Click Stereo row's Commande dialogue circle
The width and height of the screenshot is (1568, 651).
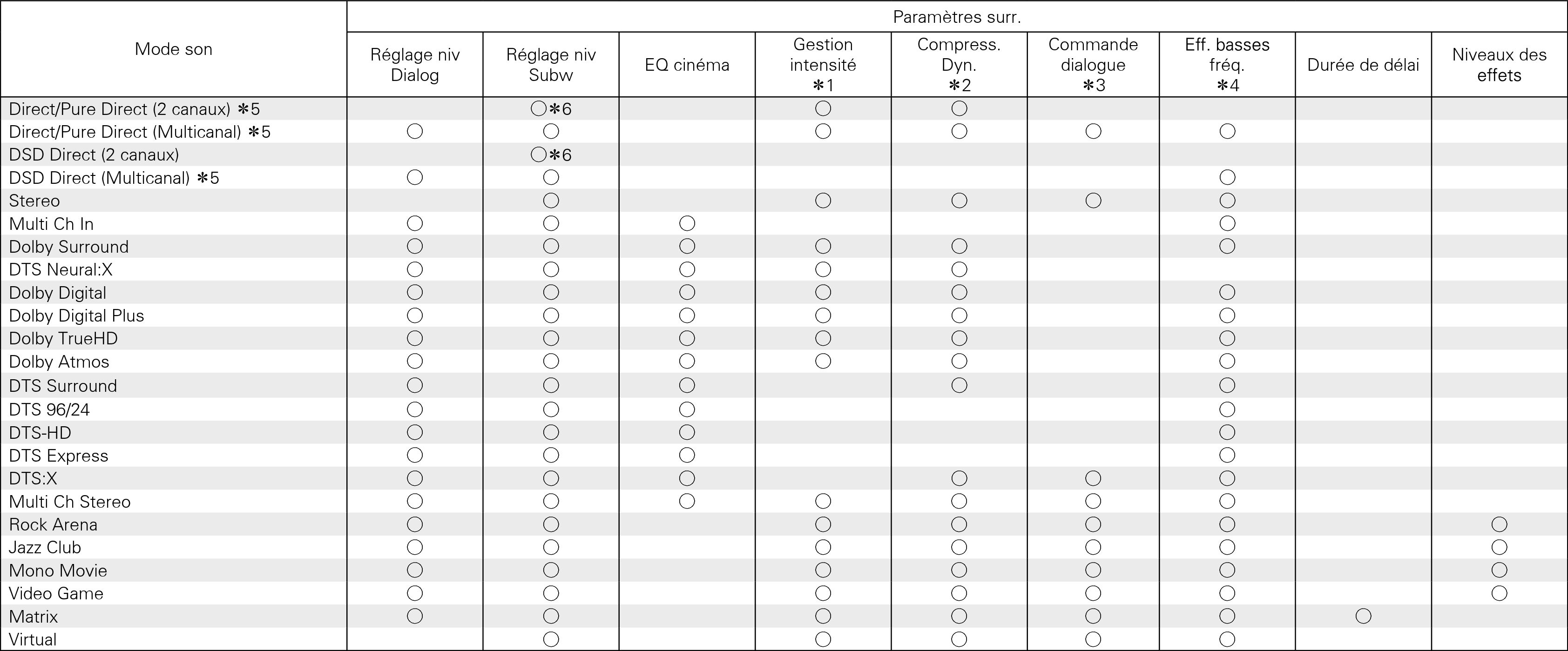tap(1093, 201)
